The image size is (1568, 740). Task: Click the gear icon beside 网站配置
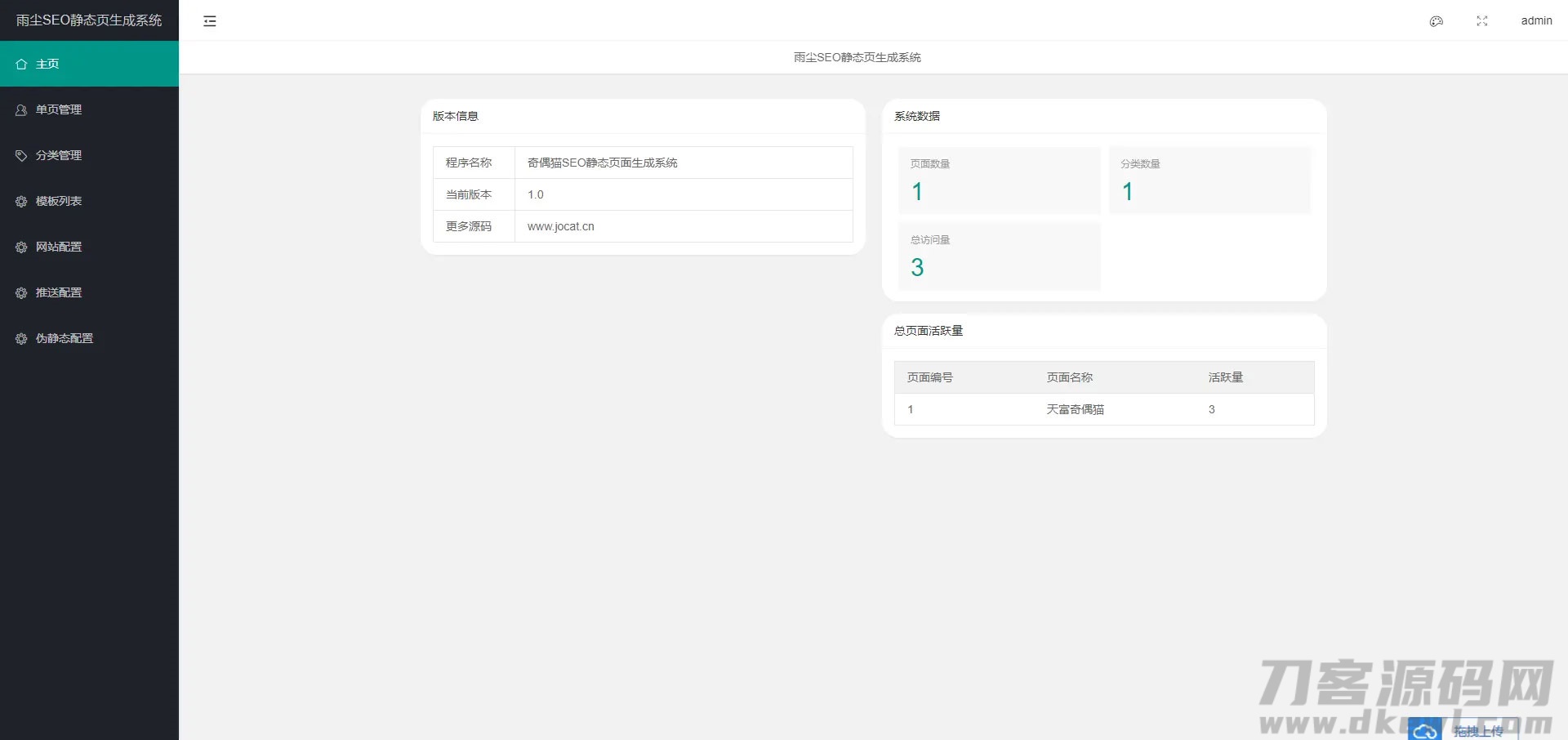tap(21, 247)
